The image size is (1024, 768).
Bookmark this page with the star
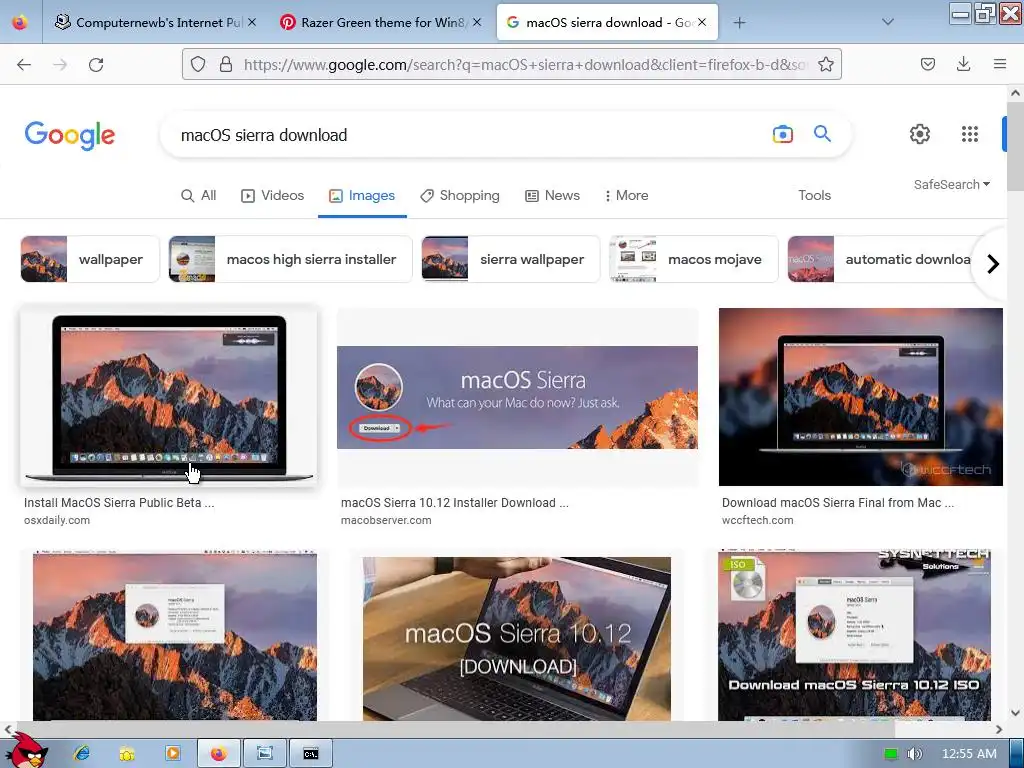coord(825,64)
